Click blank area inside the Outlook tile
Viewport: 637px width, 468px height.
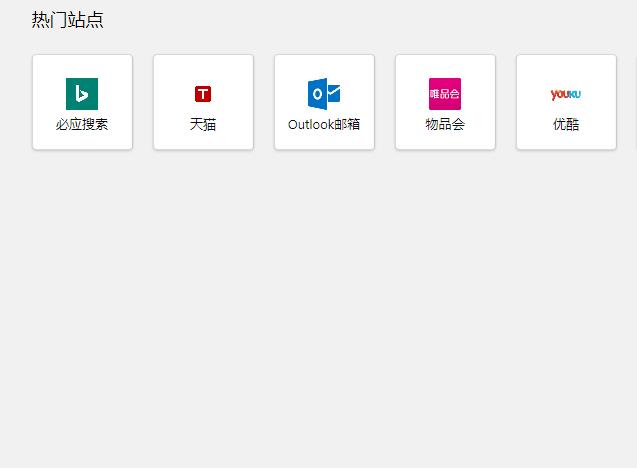pyautogui.click(x=292, y=72)
